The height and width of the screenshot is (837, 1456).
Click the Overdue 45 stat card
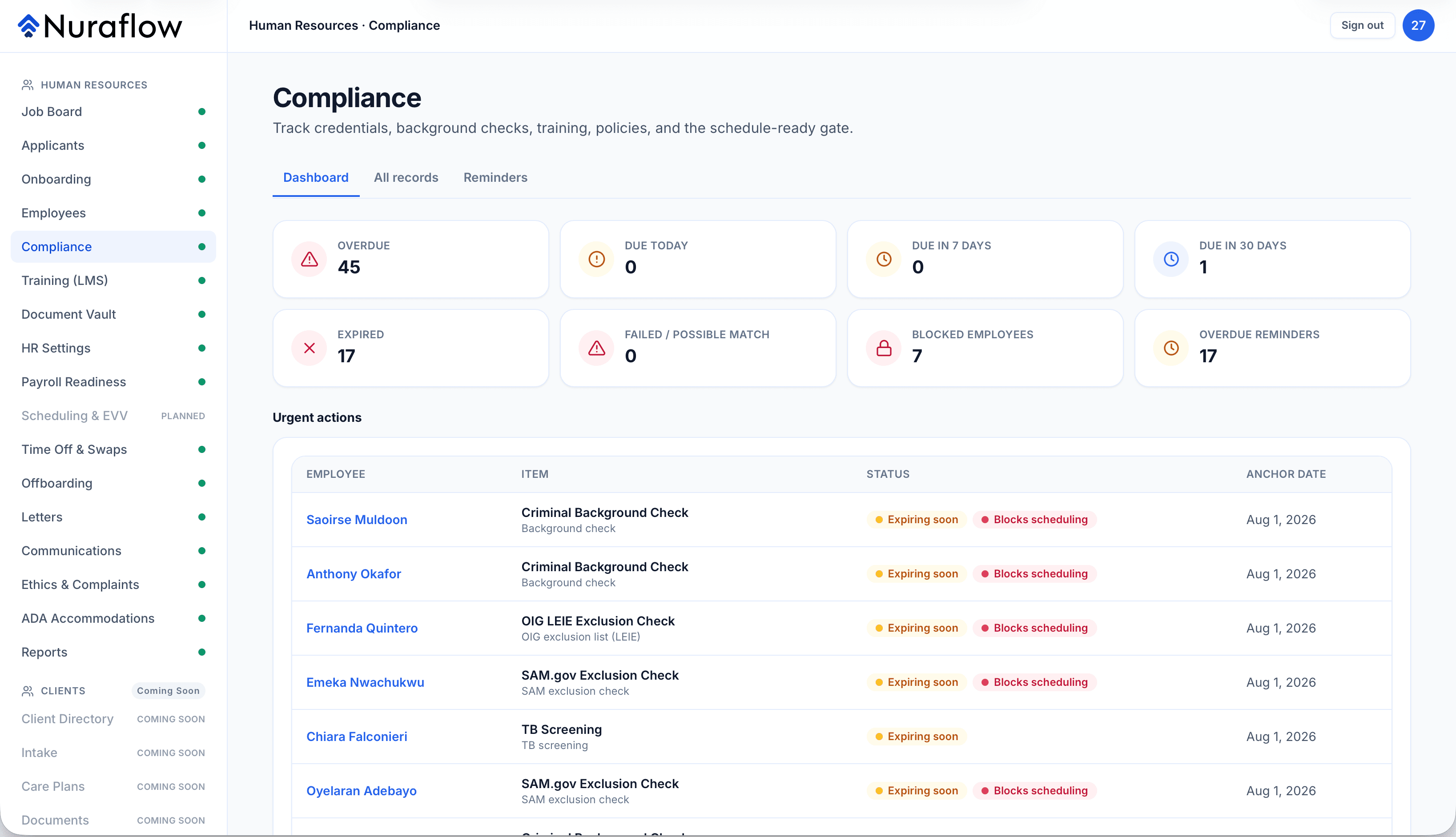(x=410, y=259)
